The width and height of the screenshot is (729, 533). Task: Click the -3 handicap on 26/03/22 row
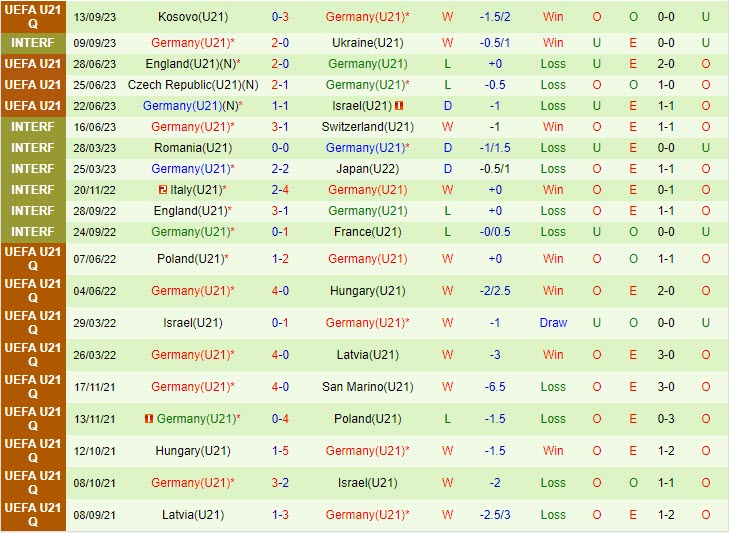click(495, 355)
